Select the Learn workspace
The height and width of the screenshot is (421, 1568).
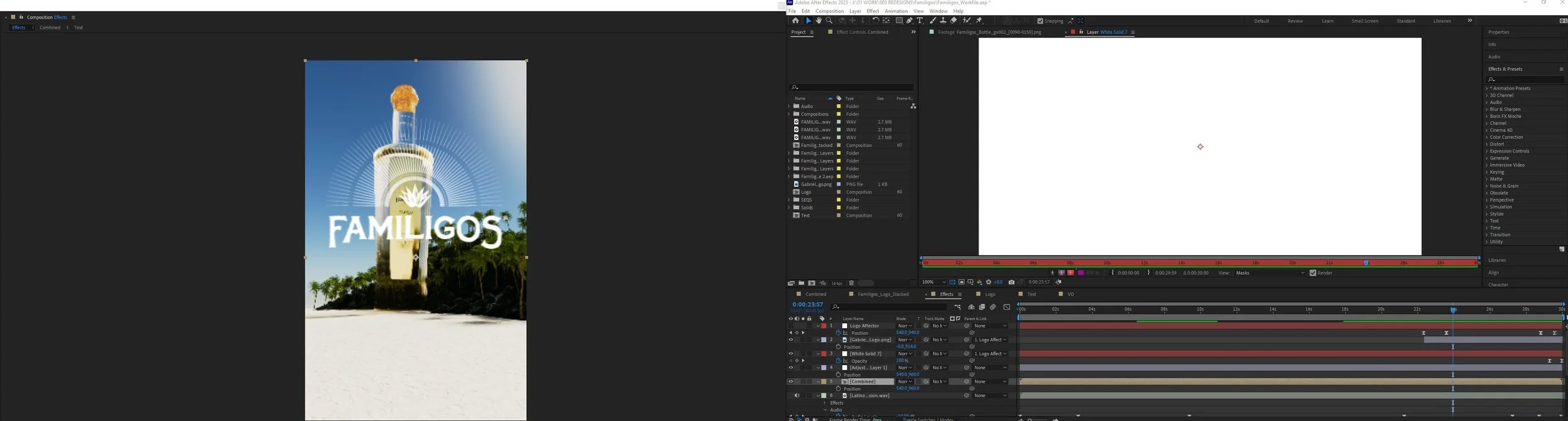click(x=1328, y=21)
